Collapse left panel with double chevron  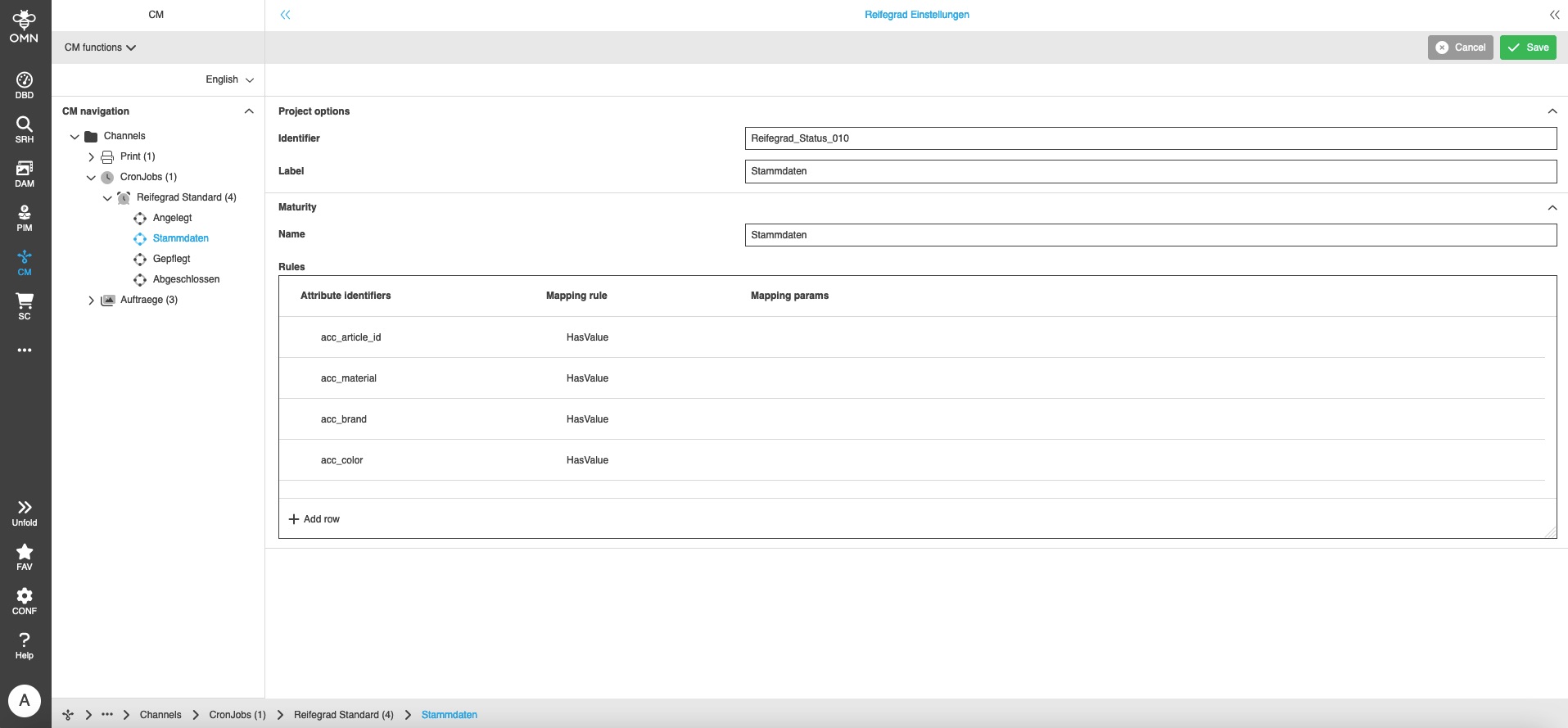click(285, 15)
